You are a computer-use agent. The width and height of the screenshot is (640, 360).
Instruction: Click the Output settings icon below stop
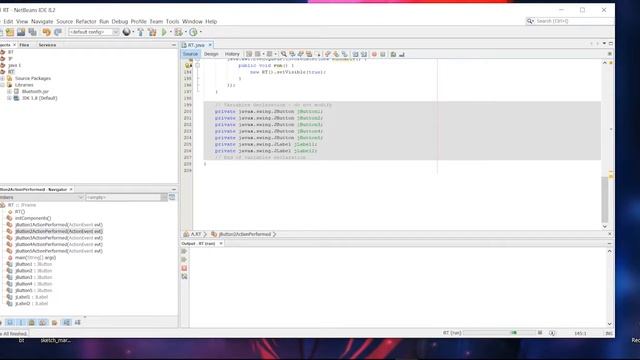click(x=184, y=277)
